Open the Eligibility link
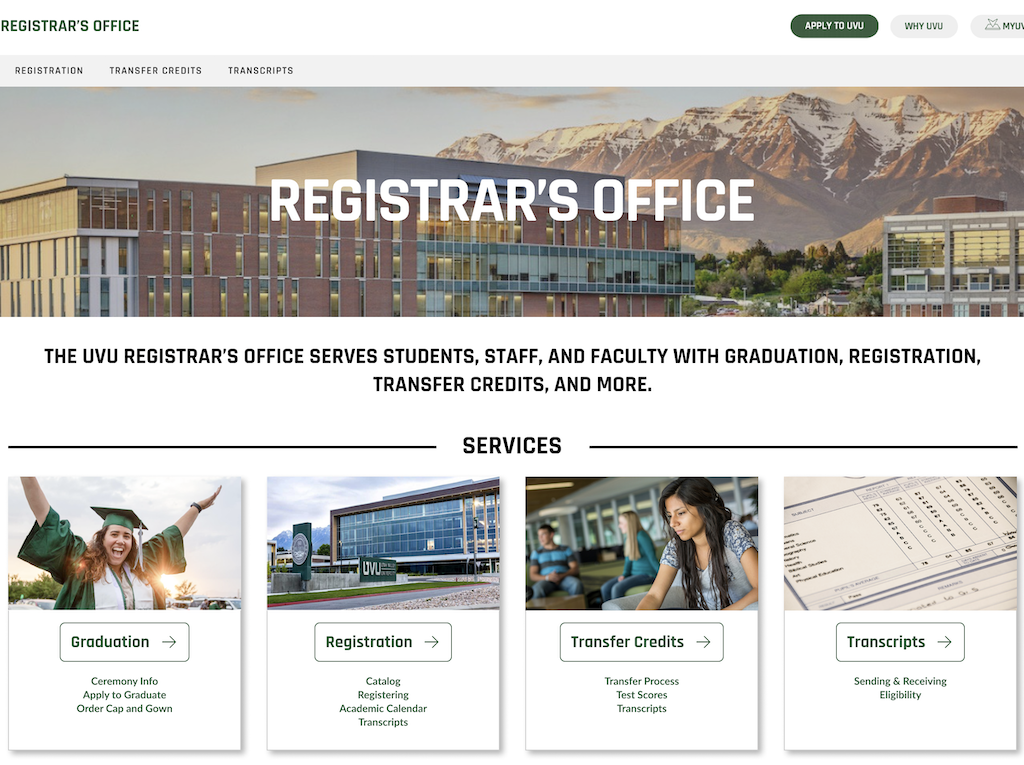This screenshot has width=1024, height=765. point(900,695)
